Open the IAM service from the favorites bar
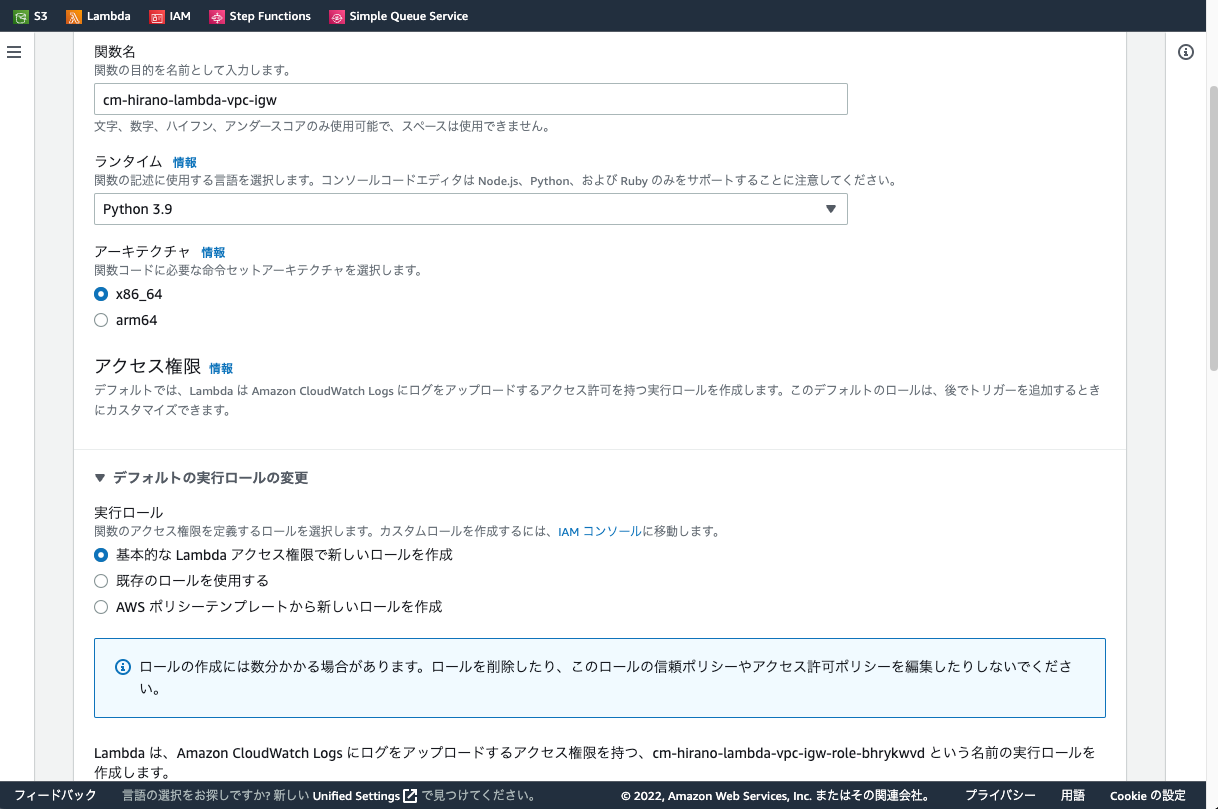This screenshot has width=1218, height=809. pyautogui.click(x=170, y=16)
